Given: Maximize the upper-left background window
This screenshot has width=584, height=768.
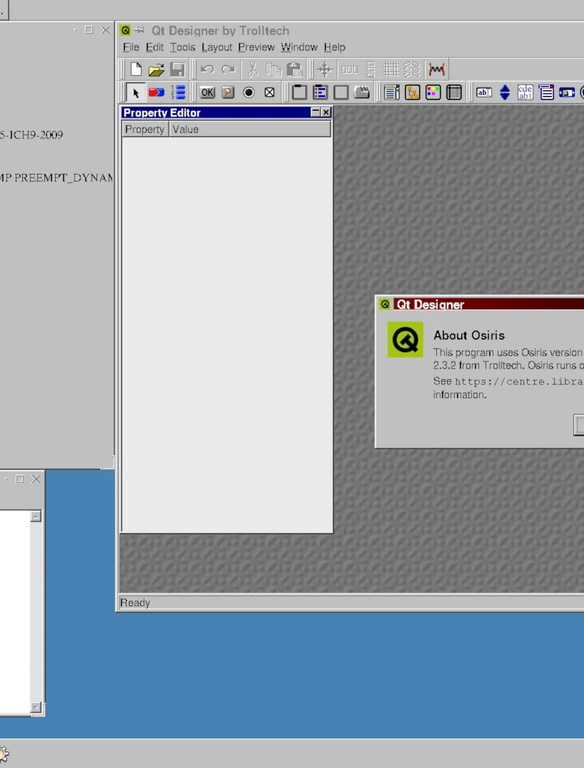Looking at the screenshot, I should tap(89, 30).
